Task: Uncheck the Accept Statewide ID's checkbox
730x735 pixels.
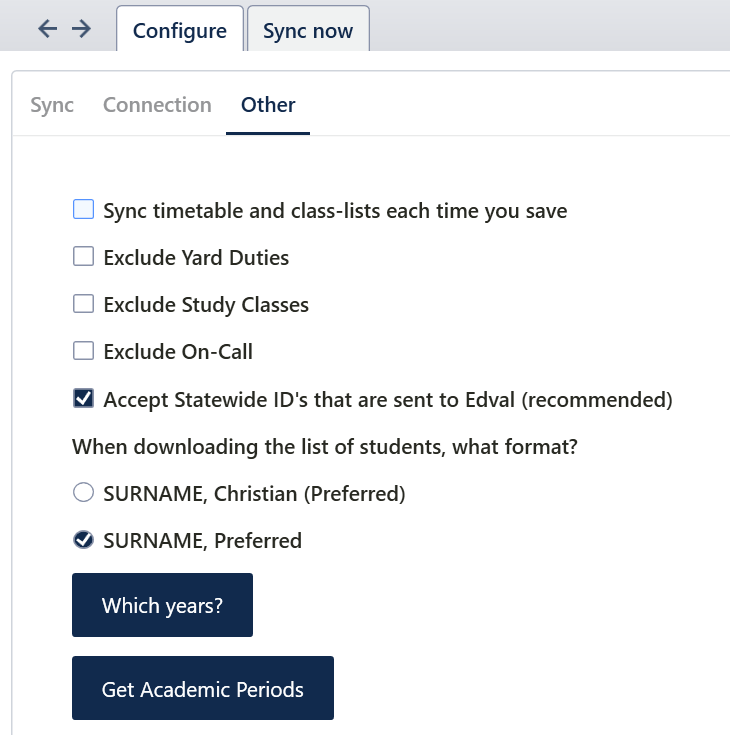Action: [x=84, y=399]
